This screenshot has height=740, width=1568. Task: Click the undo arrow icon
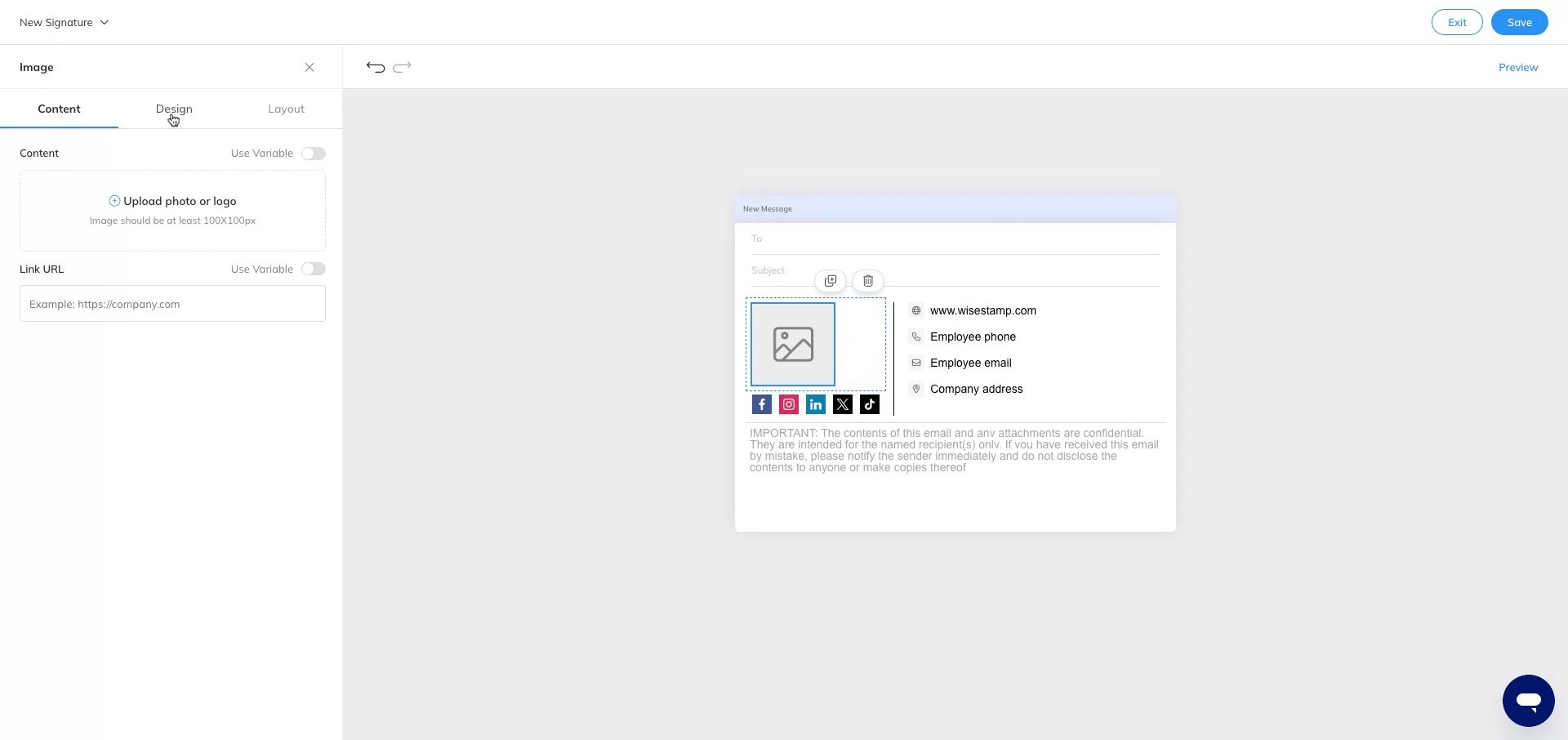[375, 67]
